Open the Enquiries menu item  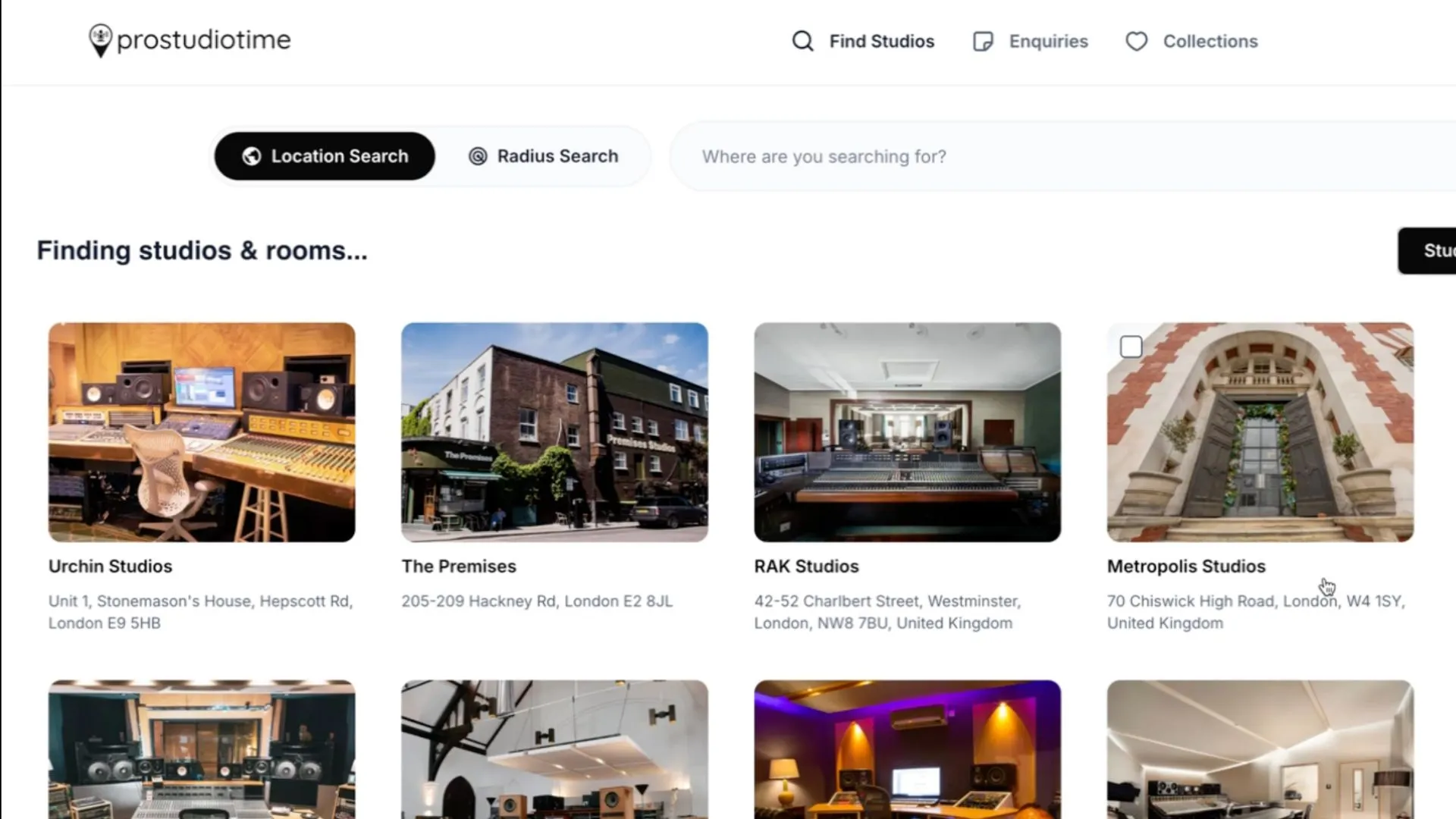pos(1030,41)
